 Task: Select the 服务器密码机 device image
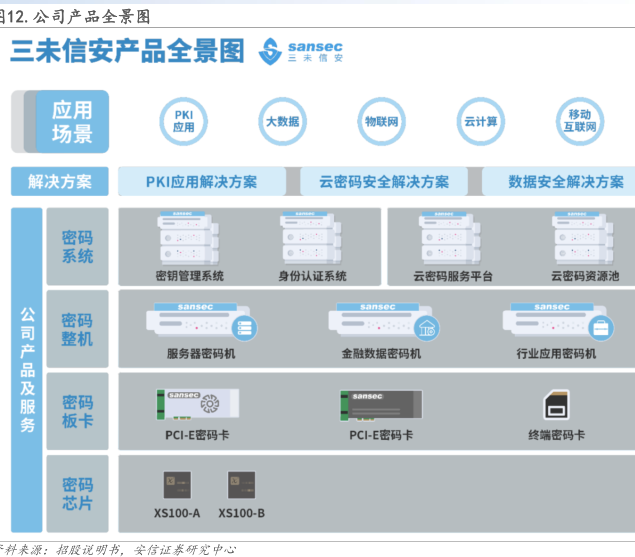pyautogui.click(x=201, y=321)
